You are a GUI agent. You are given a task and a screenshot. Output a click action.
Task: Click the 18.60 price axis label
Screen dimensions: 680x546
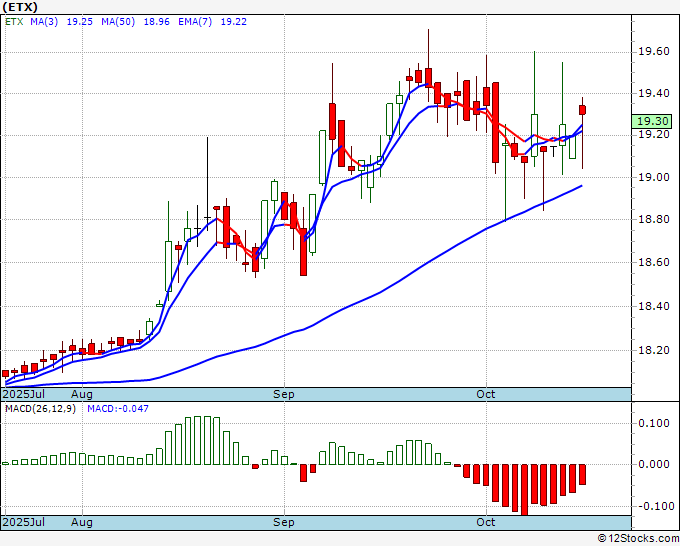[x=654, y=262]
